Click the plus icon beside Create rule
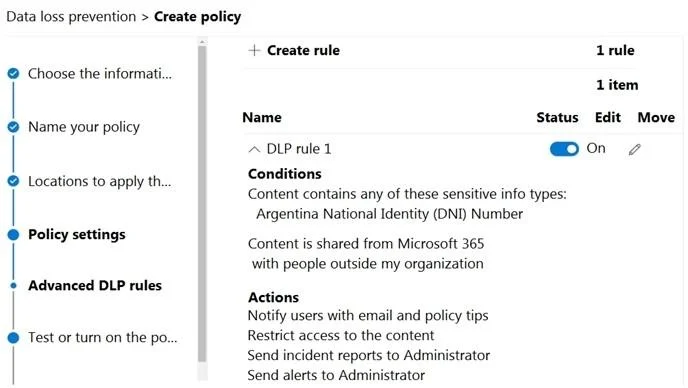The image size is (688, 388). pyautogui.click(x=254, y=50)
